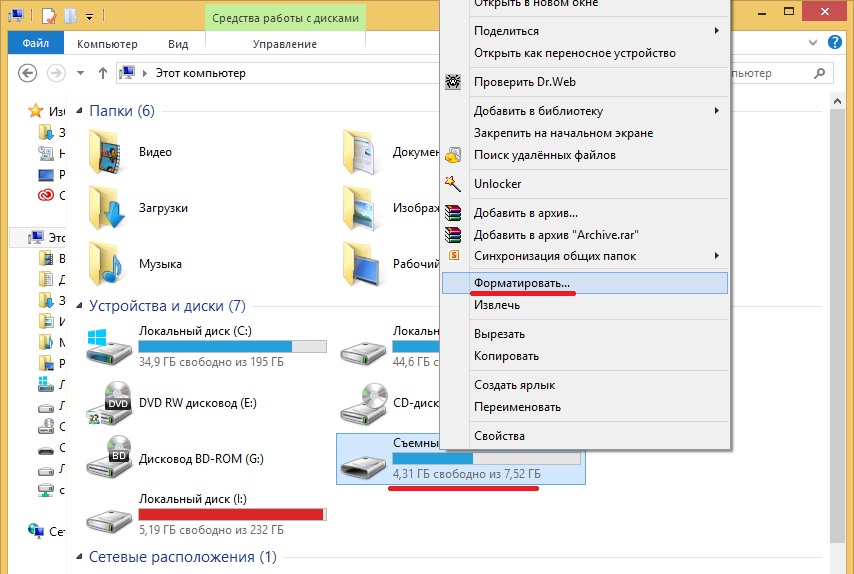
Task: Click text 34,9 ГБ свободно из 195 ГБ
Action: click(x=211, y=362)
